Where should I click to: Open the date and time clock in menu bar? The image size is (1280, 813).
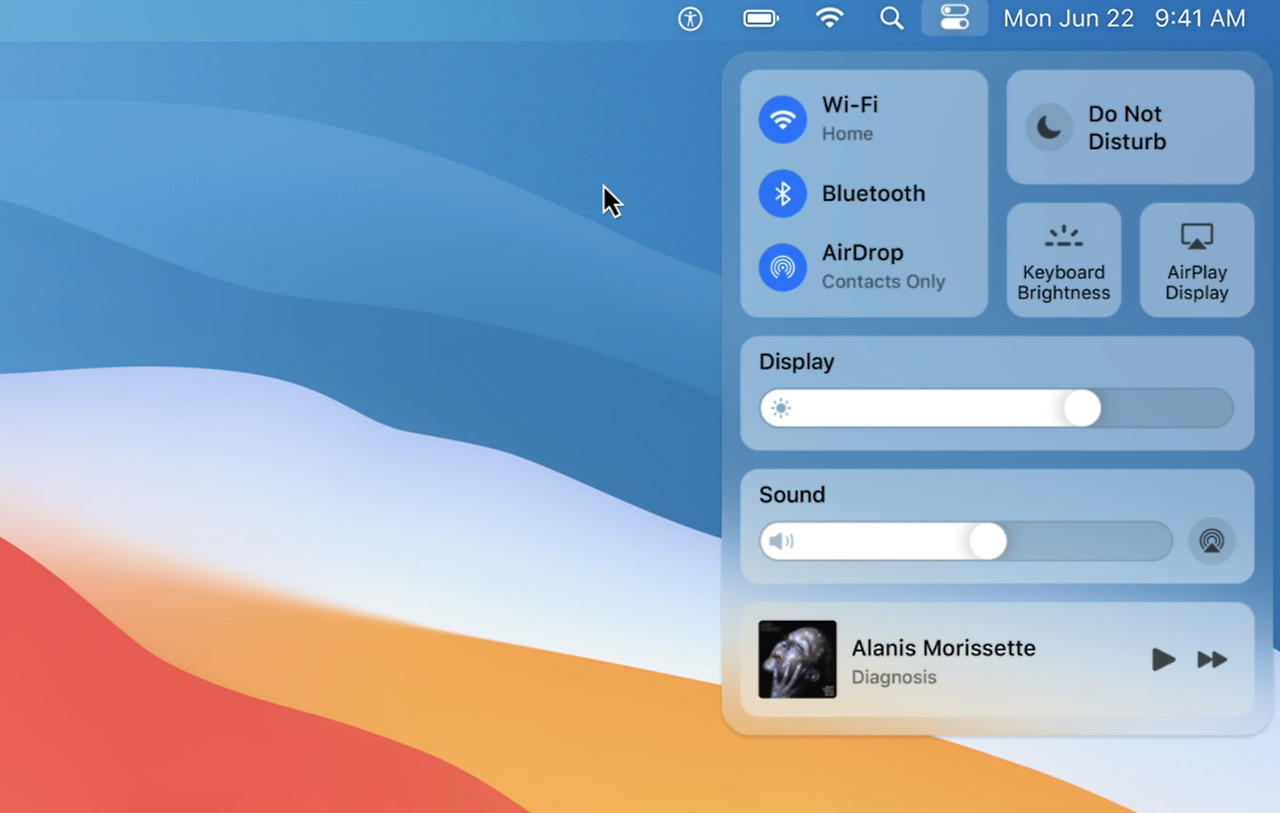(1125, 18)
